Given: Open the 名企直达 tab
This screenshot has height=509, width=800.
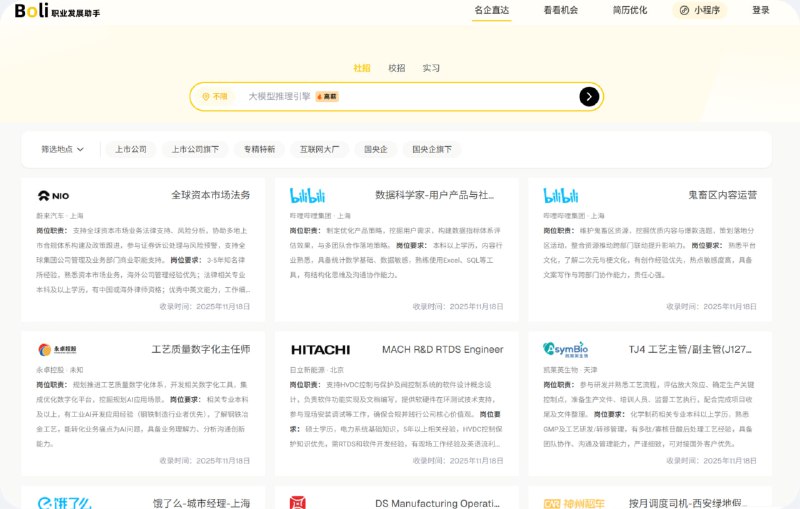Looking at the screenshot, I should [491, 10].
